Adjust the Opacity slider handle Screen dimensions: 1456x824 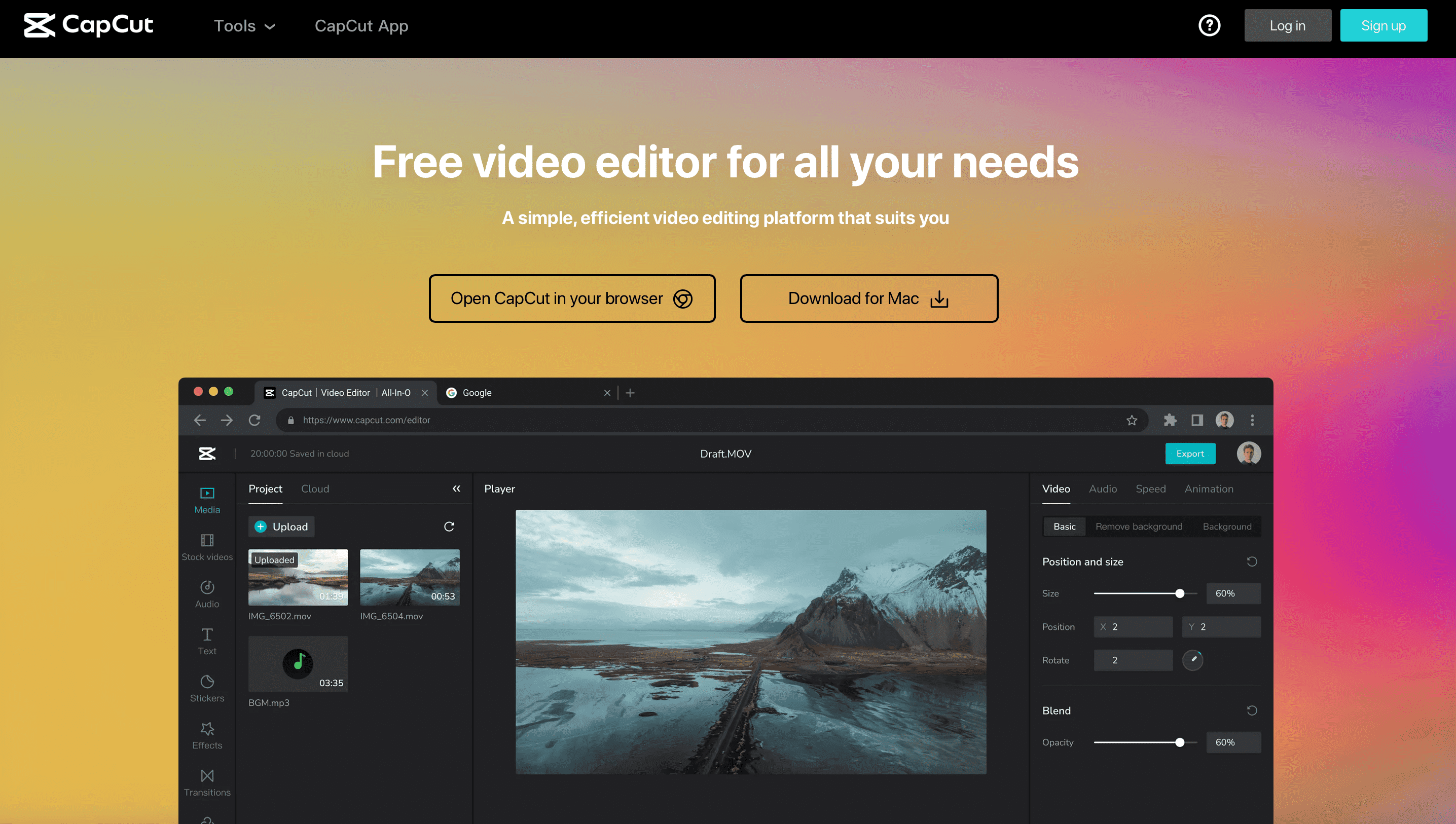click(1180, 742)
